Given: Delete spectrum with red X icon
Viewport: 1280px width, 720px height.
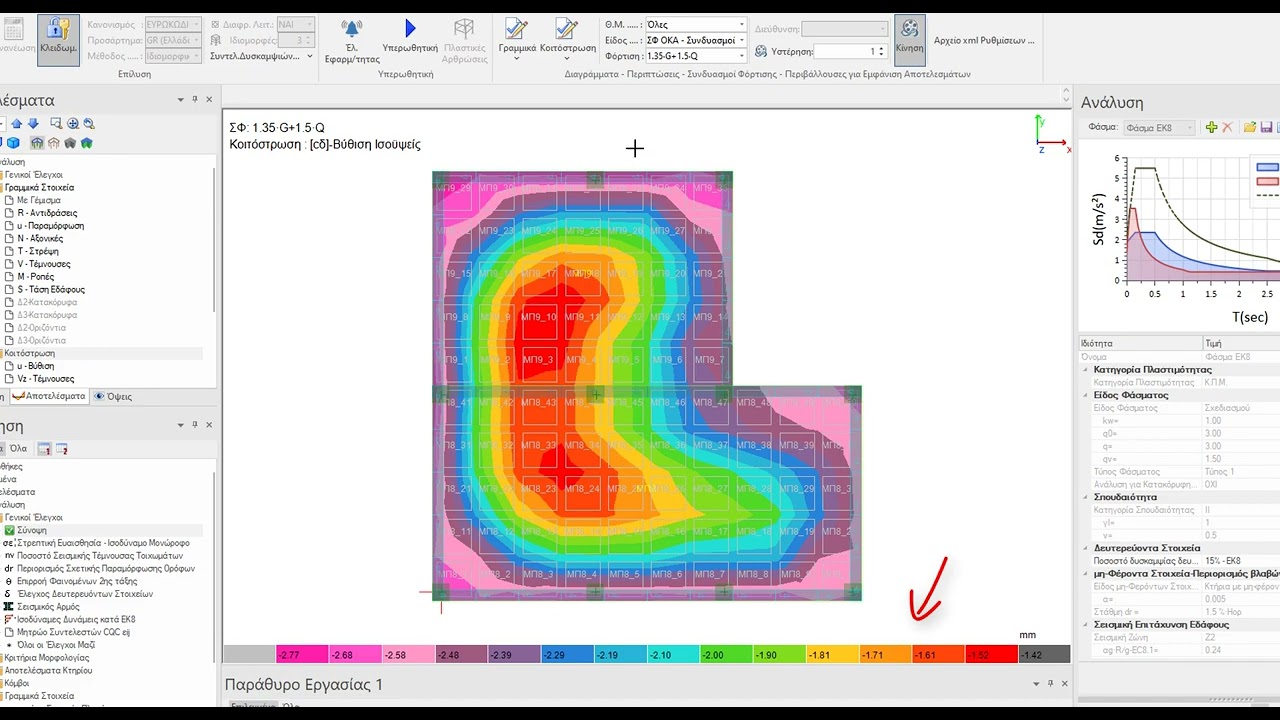Looking at the screenshot, I should pos(1227,127).
